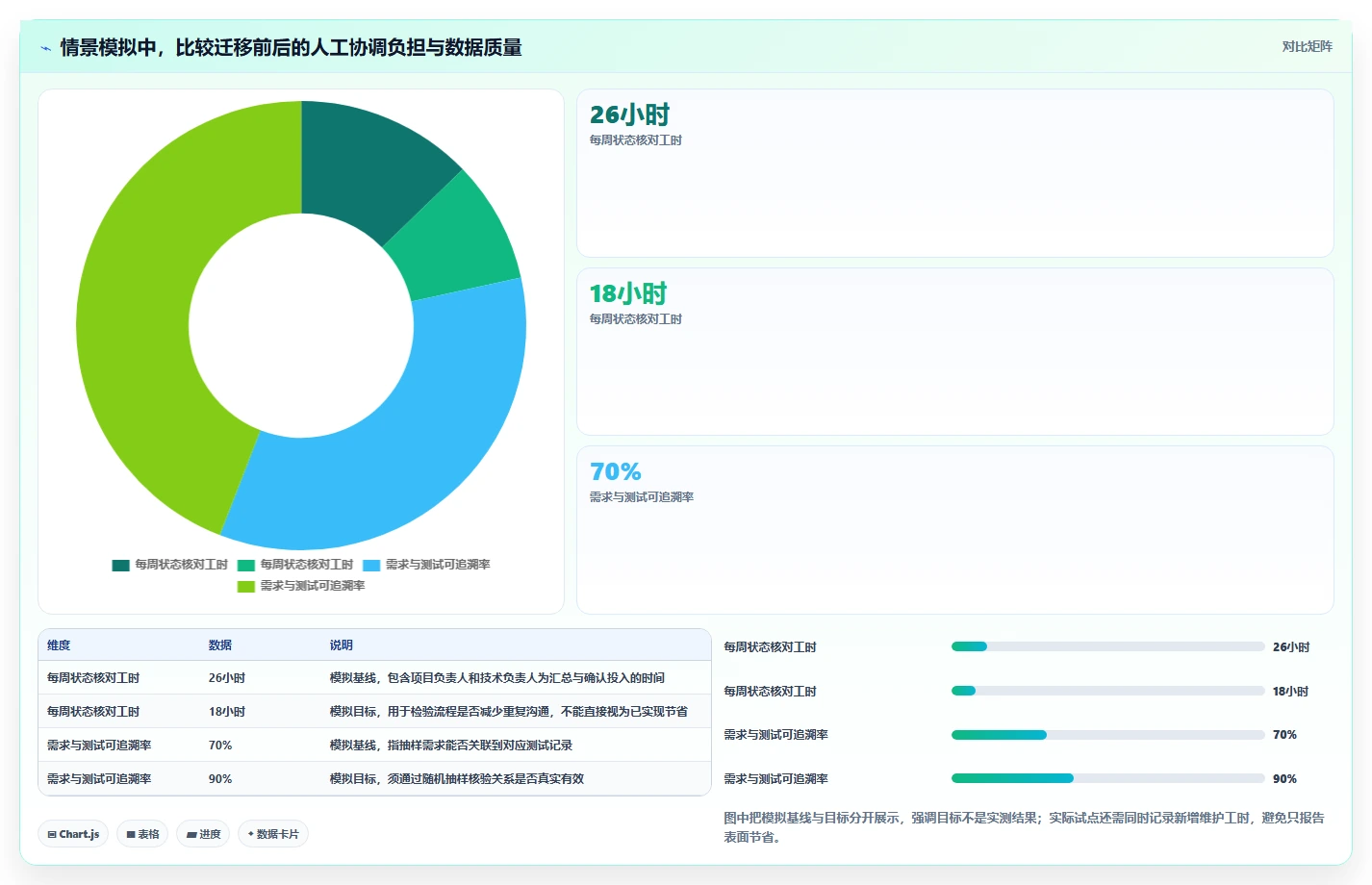Image resolution: width=1372 pixels, height=885 pixels.
Task: Click the 18小时 cell in the table
Action: point(227,712)
